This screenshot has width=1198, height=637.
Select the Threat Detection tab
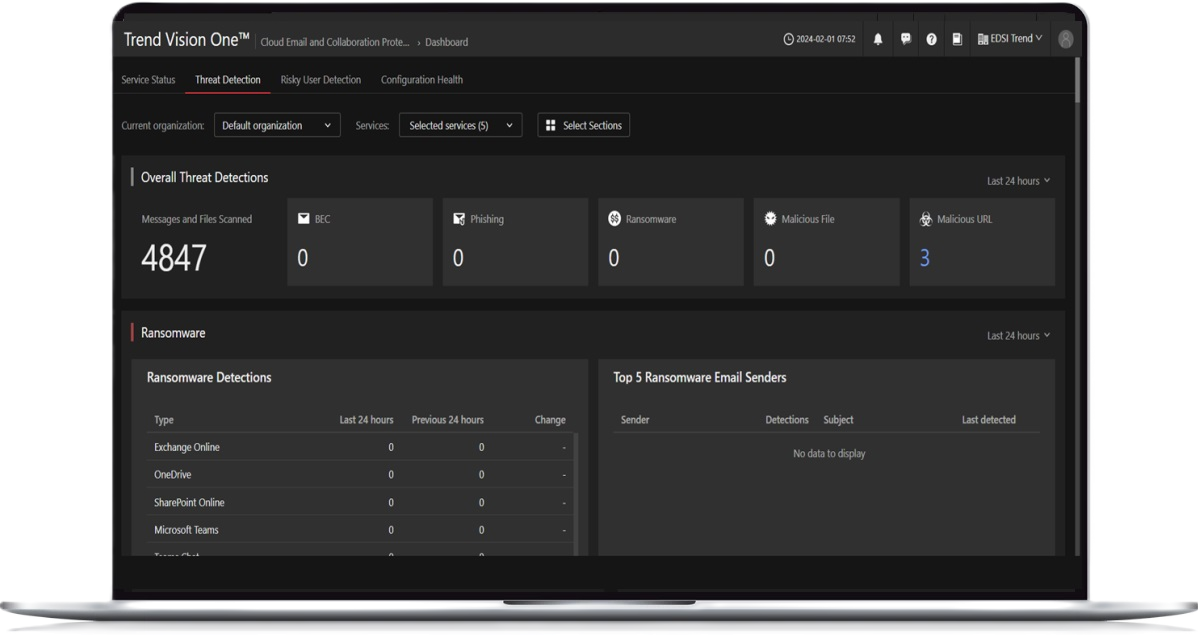point(228,79)
